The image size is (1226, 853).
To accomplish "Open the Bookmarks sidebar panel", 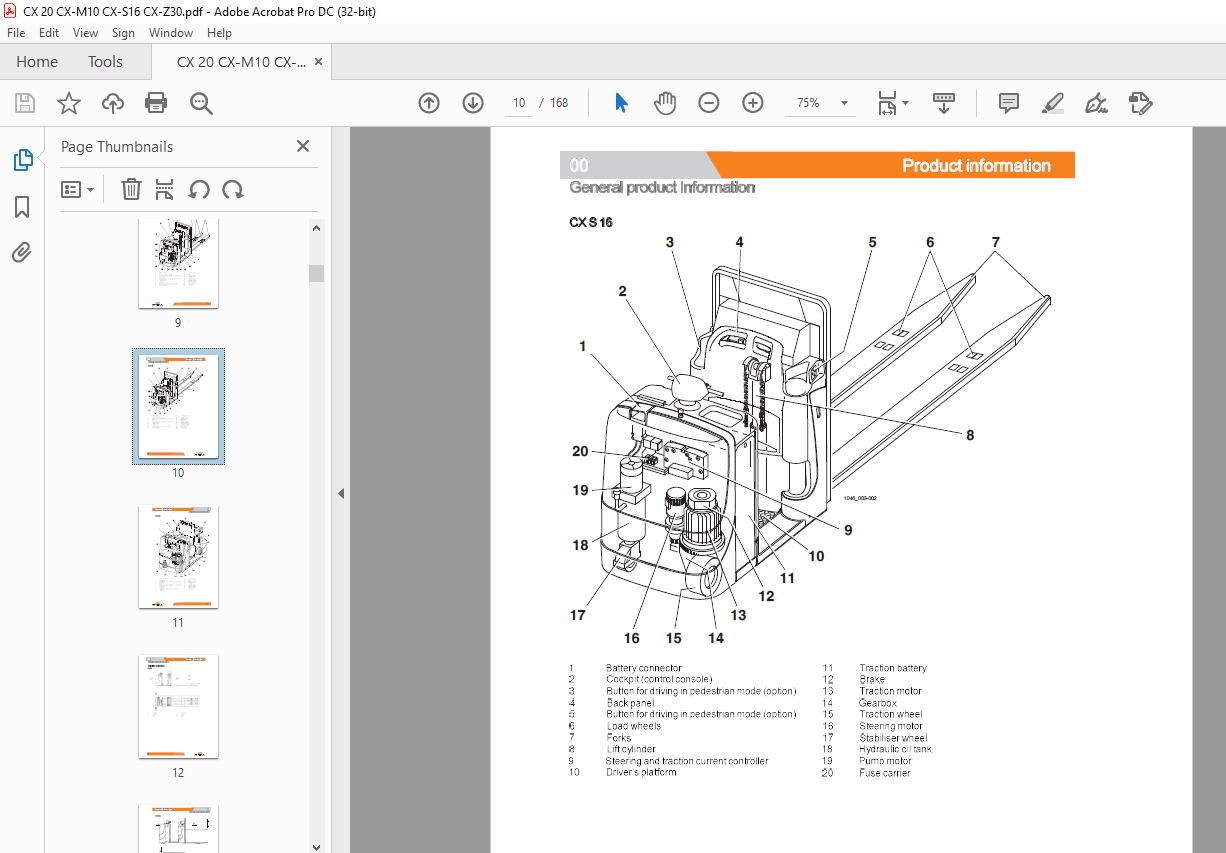I will (22, 207).
